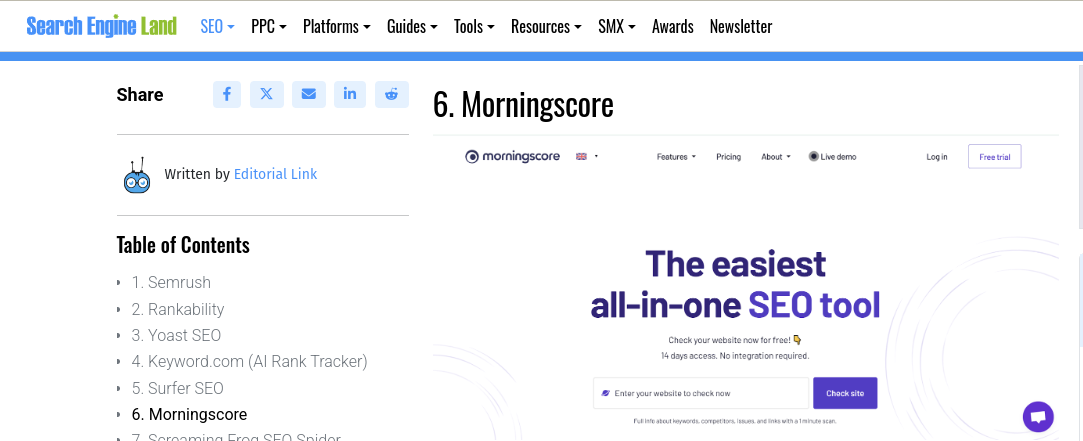This screenshot has width=1083, height=441.
Task: Click the Check site button
Action: point(845,393)
